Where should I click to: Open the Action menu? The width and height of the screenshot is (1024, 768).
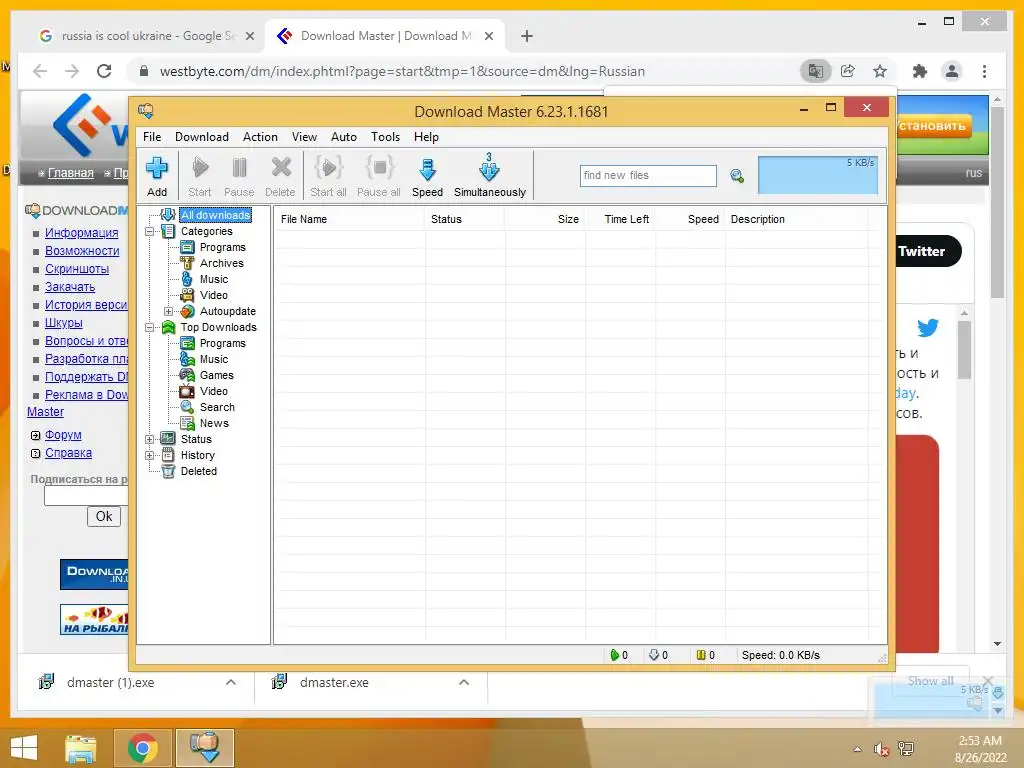click(x=260, y=136)
